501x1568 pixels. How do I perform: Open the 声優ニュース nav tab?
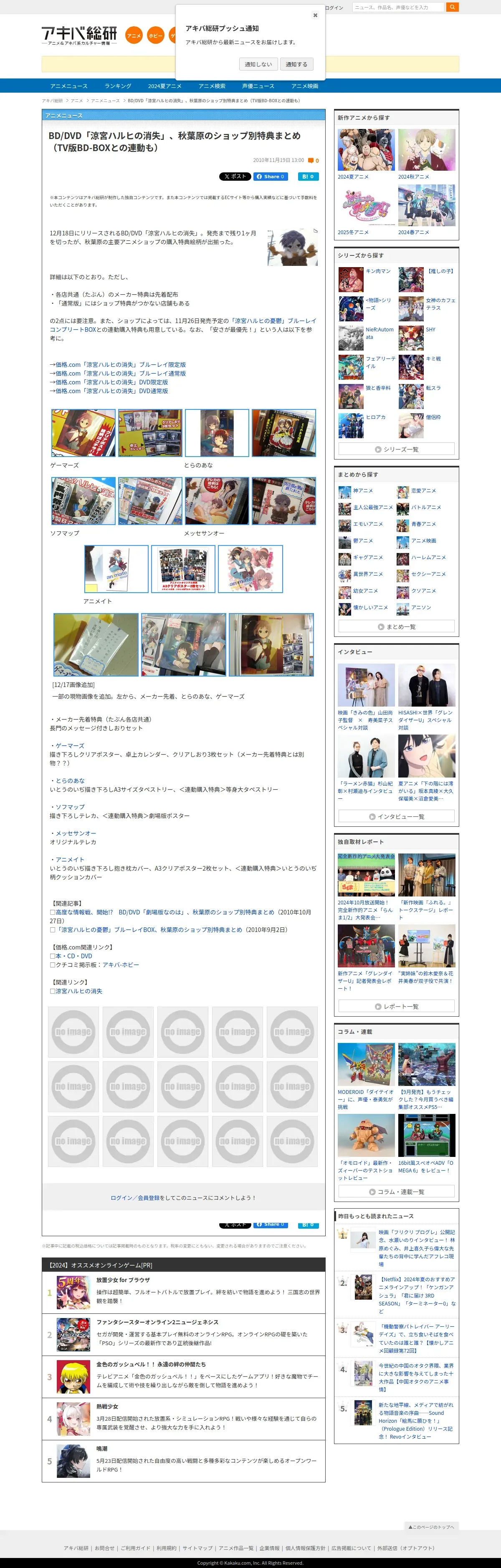[x=258, y=86]
